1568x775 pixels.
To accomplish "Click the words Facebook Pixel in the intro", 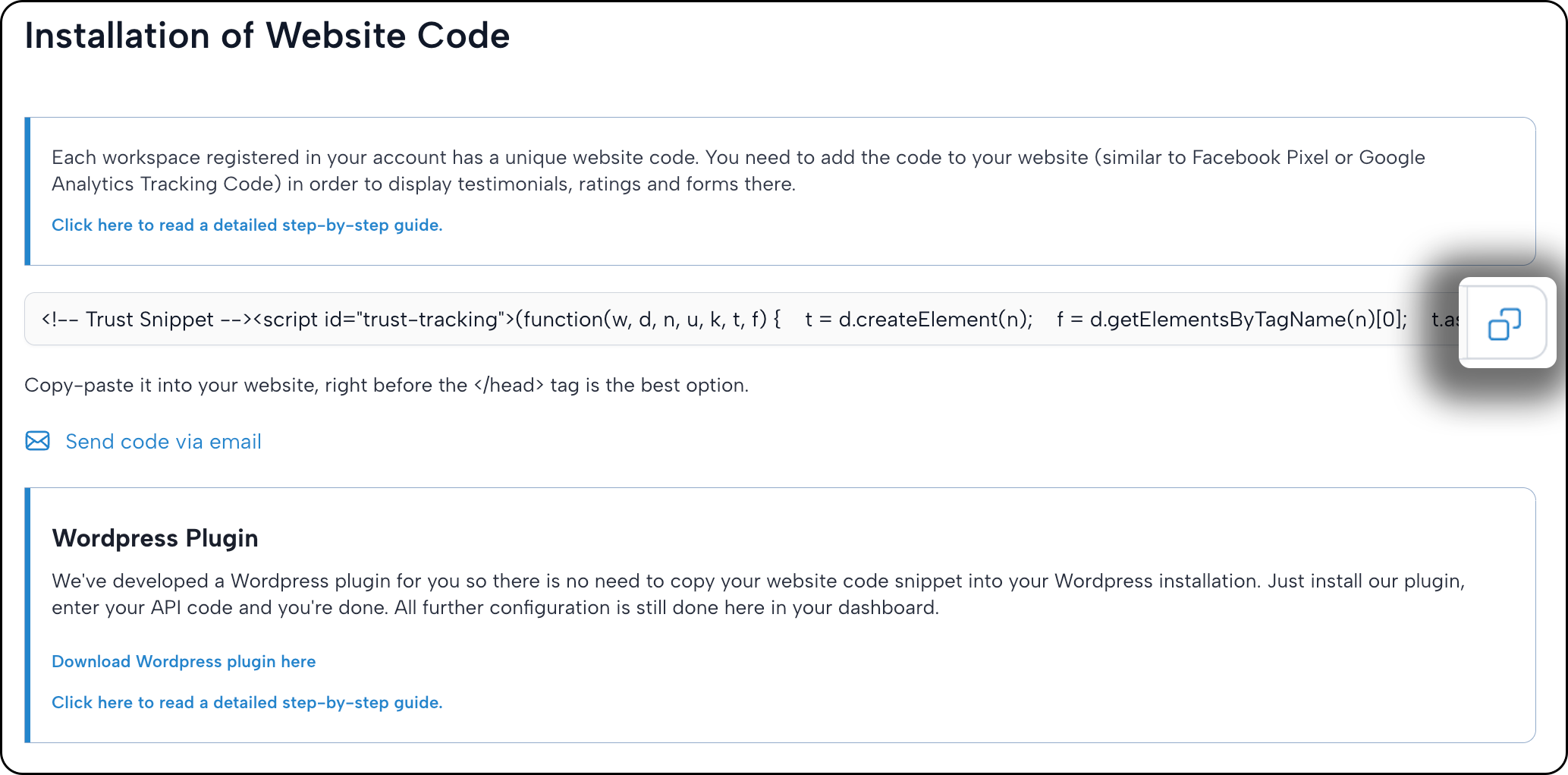I will pos(1260,158).
